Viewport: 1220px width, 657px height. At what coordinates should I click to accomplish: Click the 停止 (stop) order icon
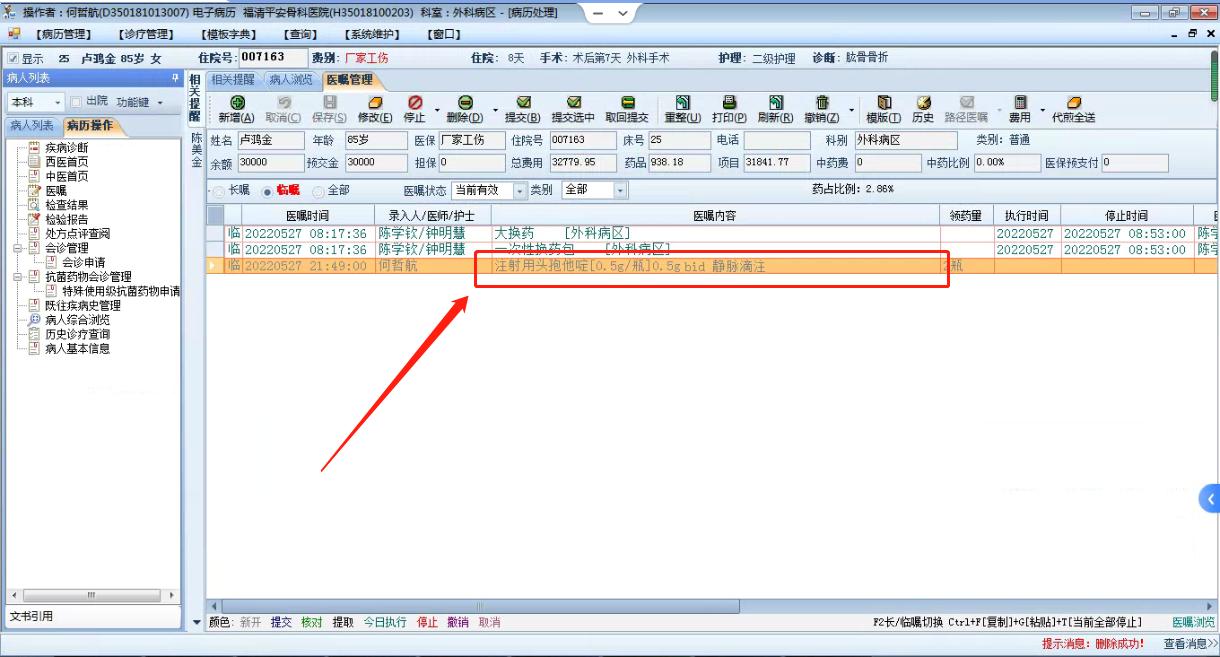414,103
